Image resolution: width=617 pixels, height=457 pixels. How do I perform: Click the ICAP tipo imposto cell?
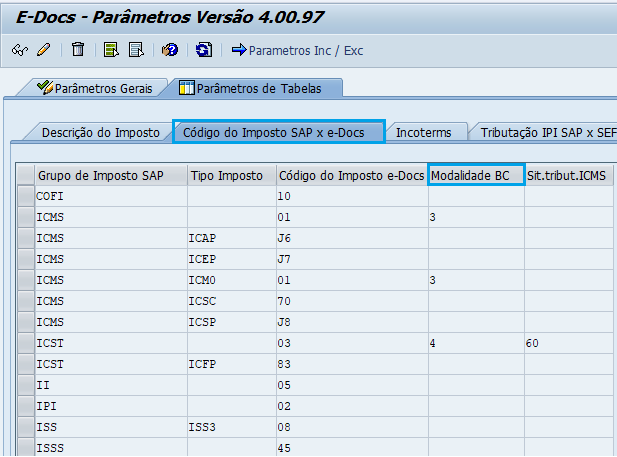(232, 238)
